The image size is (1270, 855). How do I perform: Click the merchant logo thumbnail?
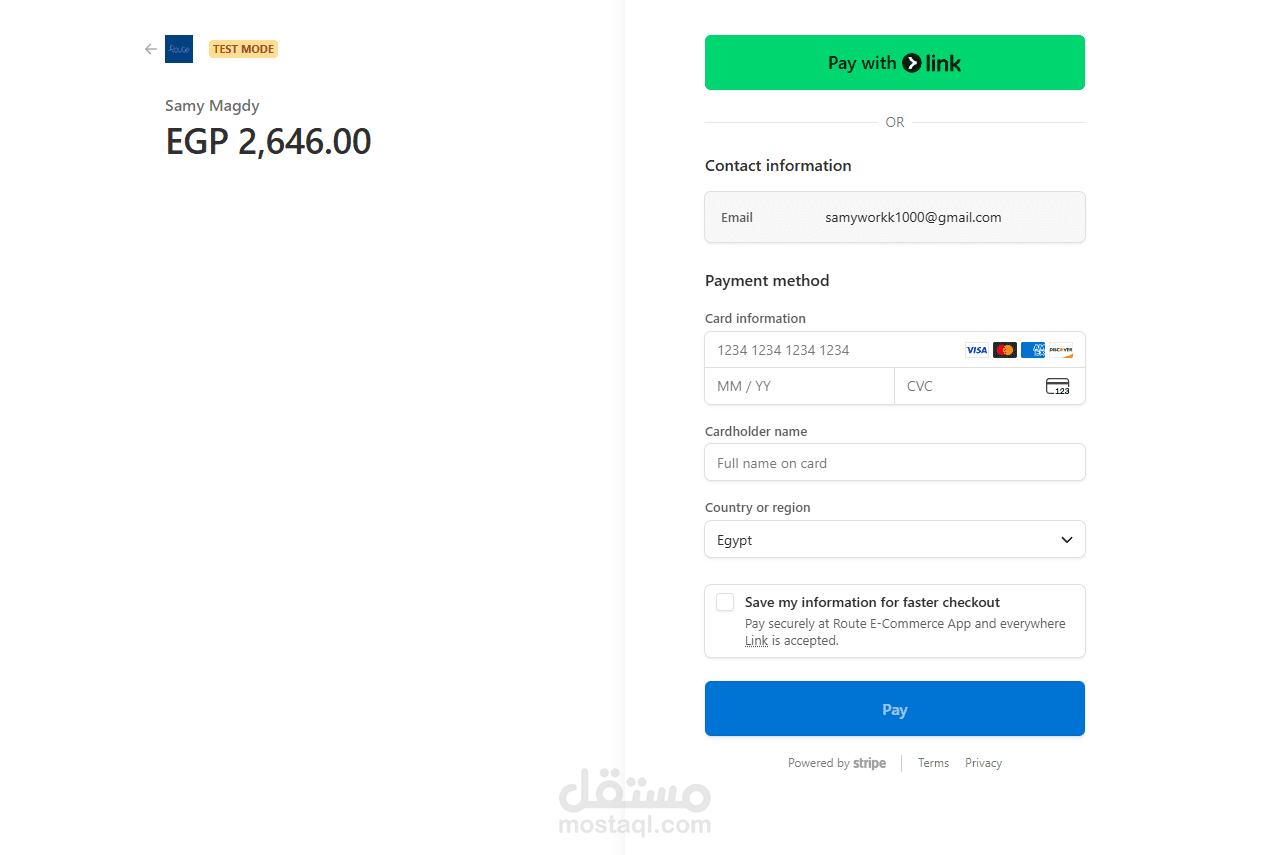point(179,49)
